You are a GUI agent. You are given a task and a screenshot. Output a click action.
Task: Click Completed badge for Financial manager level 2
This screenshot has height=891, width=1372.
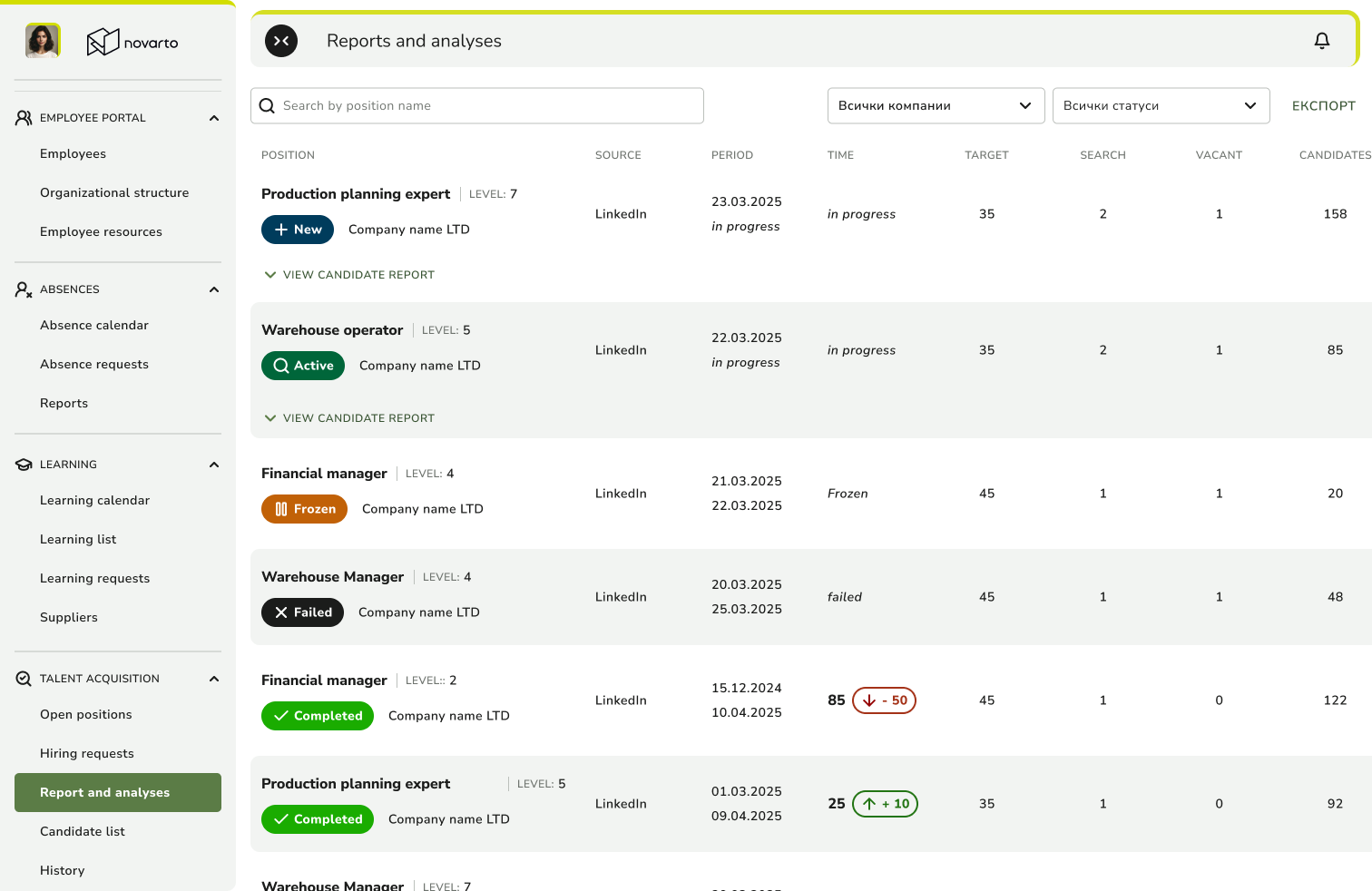click(318, 716)
